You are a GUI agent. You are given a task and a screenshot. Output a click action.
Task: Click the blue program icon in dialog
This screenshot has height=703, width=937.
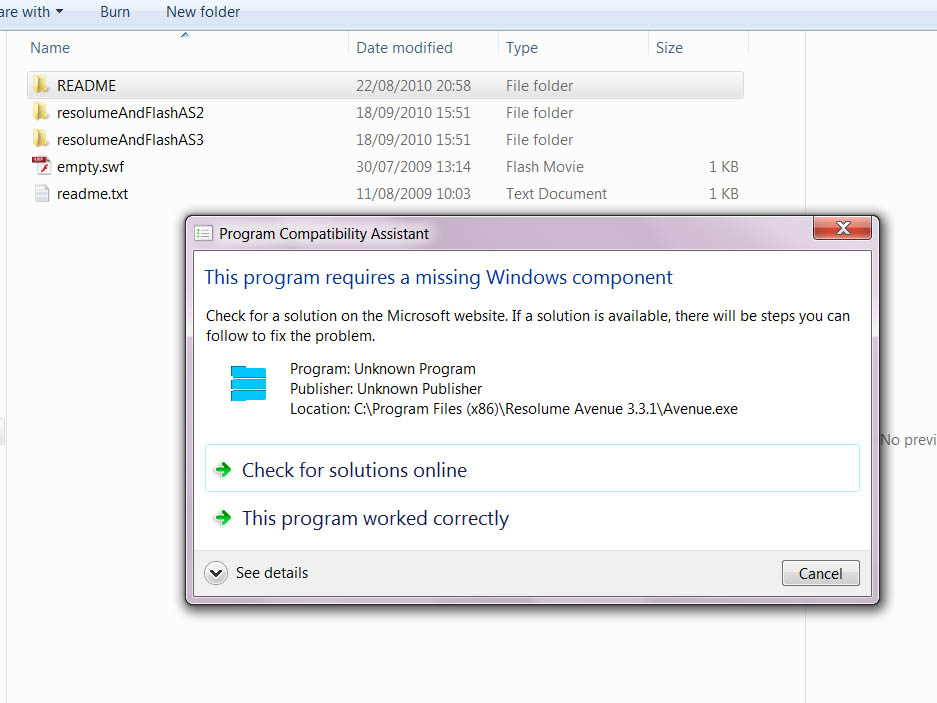click(x=248, y=383)
